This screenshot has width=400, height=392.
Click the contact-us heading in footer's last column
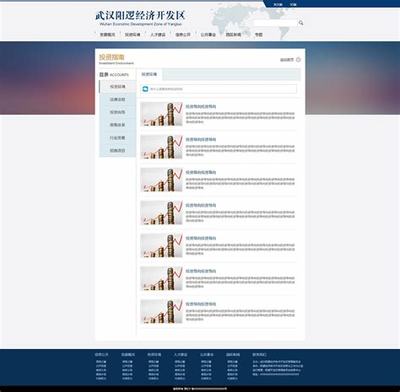pyautogui.click(x=259, y=354)
